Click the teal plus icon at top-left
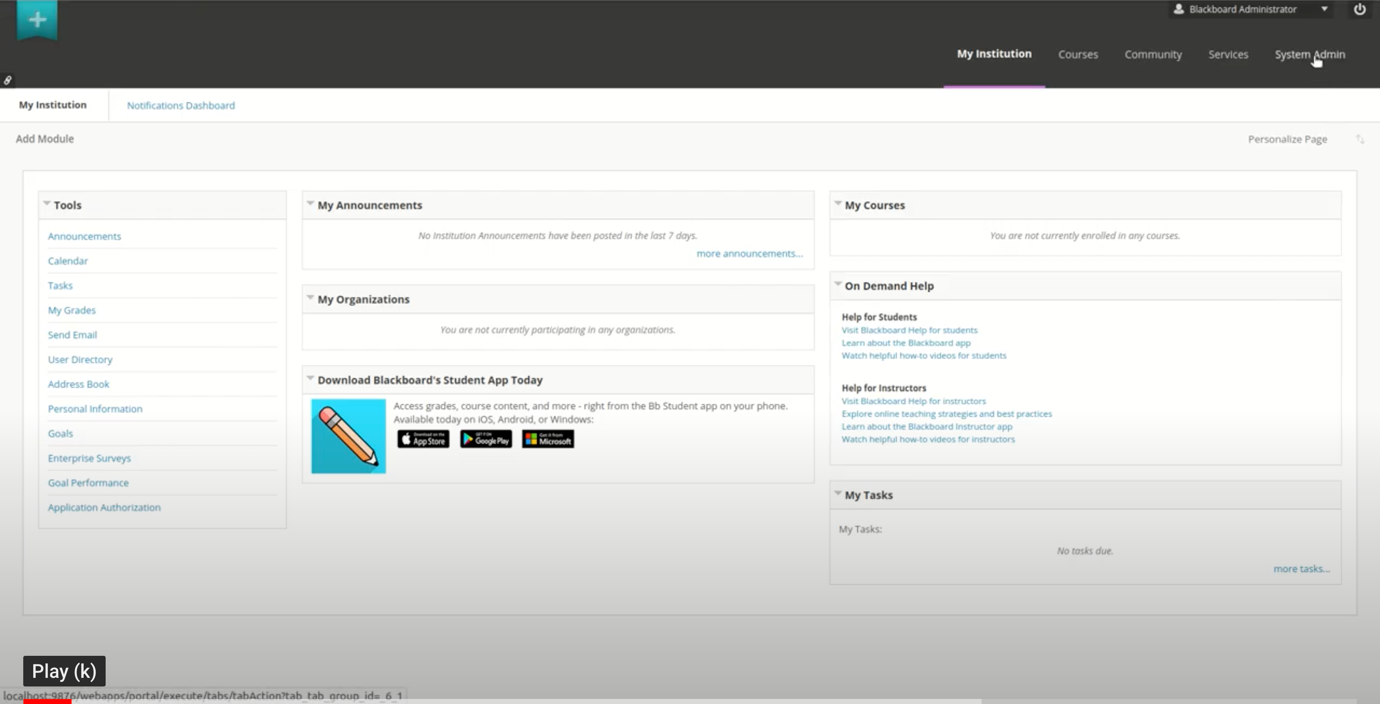Viewport: 1380px width, 704px height. tap(37, 20)
